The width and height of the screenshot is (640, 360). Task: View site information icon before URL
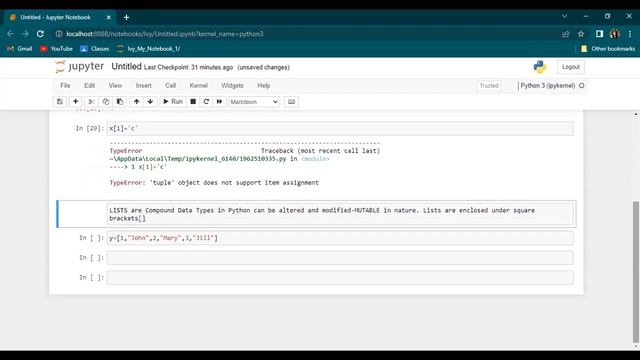(x=59, y=34)
